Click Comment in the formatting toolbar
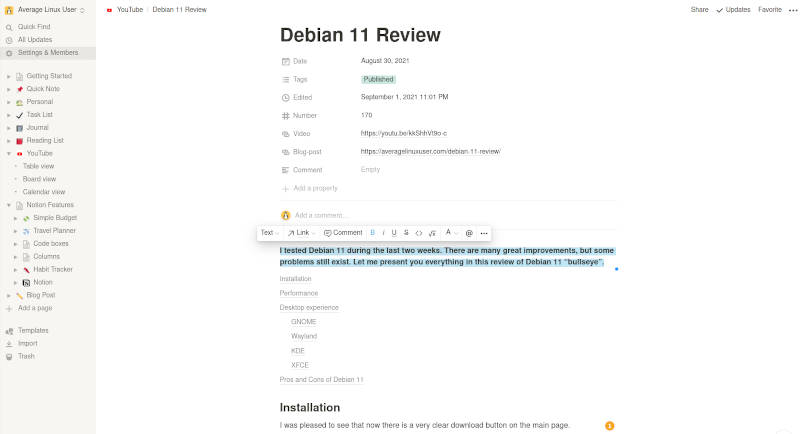Screen dimensions: 800x434 coord(343,233)
